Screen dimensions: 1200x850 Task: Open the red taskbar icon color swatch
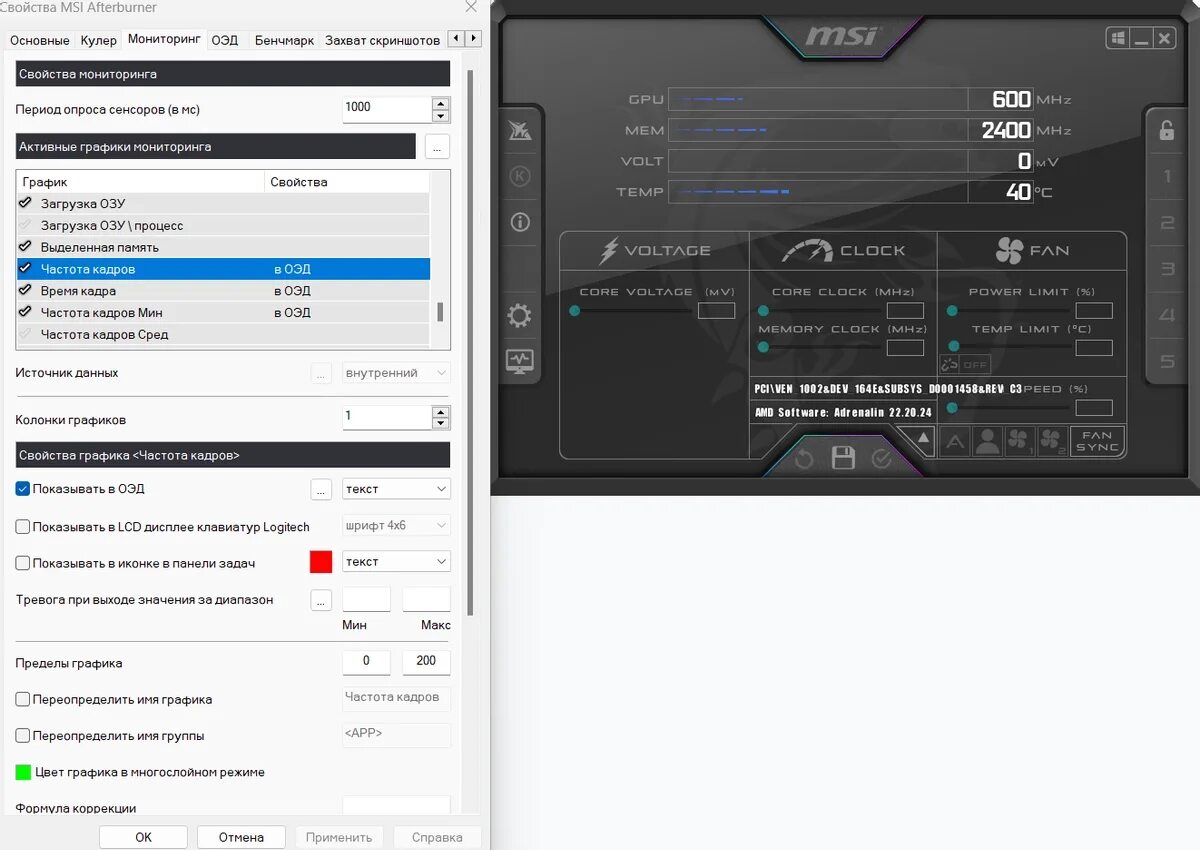[321, 562]
